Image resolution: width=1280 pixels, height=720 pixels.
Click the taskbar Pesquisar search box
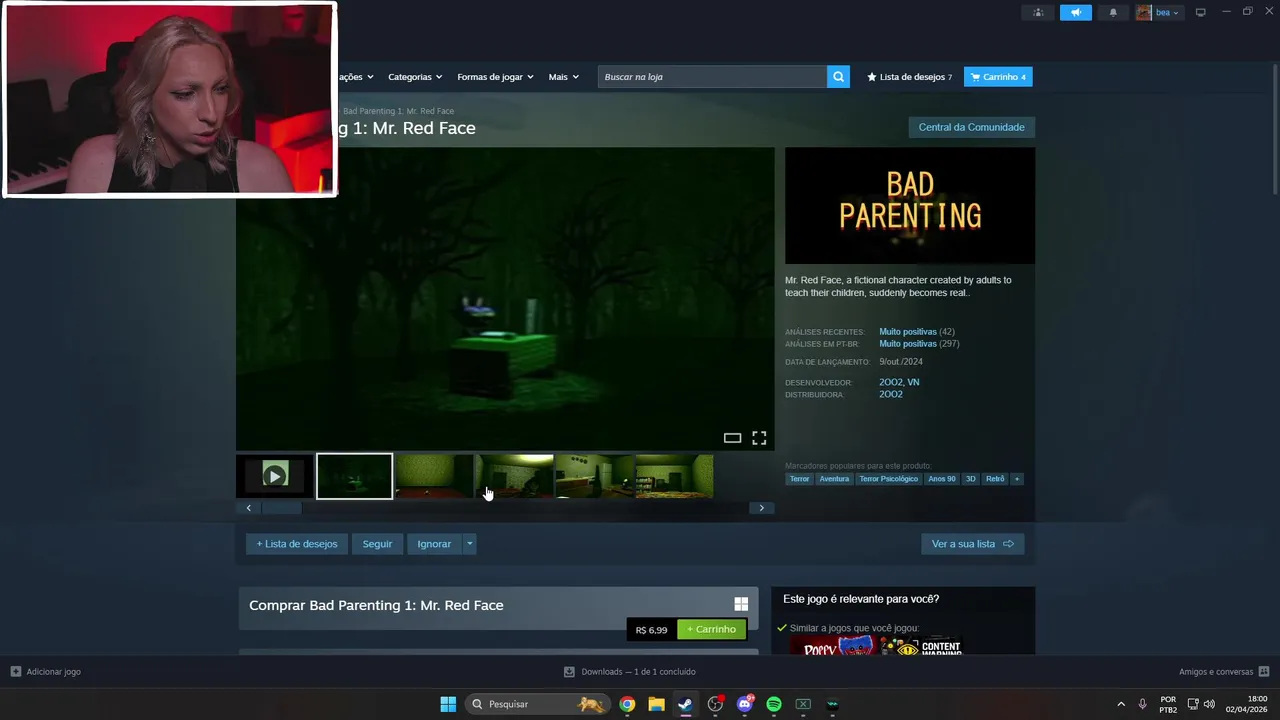pos(538,704)
